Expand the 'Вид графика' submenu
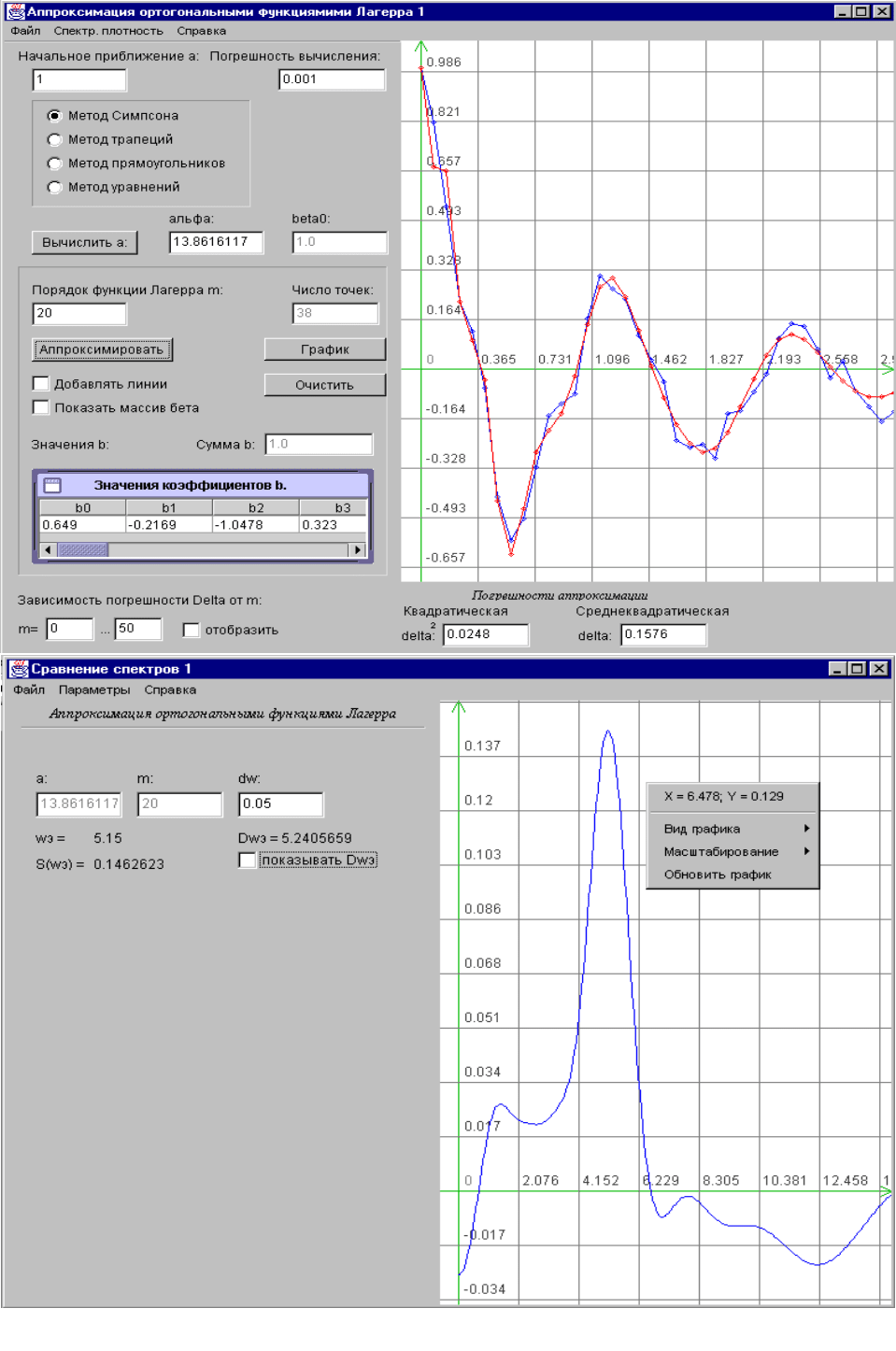Screen dimensions: 896x1351 [x=732, y=829]
